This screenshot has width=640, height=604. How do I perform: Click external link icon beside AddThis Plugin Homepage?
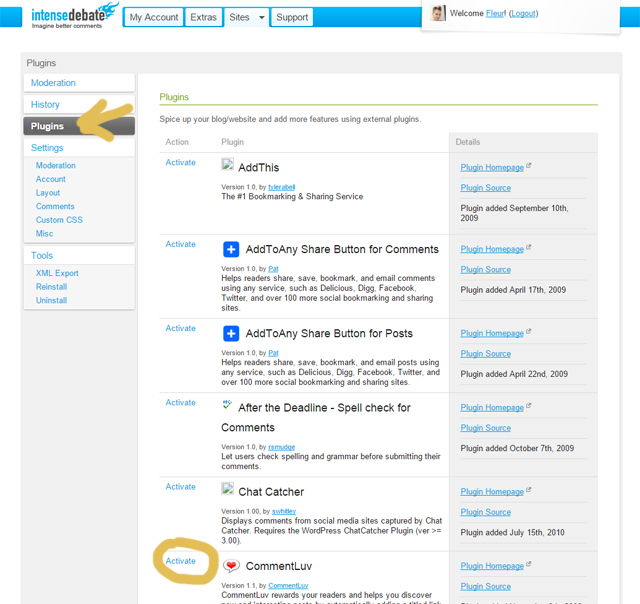click(529, 166)
